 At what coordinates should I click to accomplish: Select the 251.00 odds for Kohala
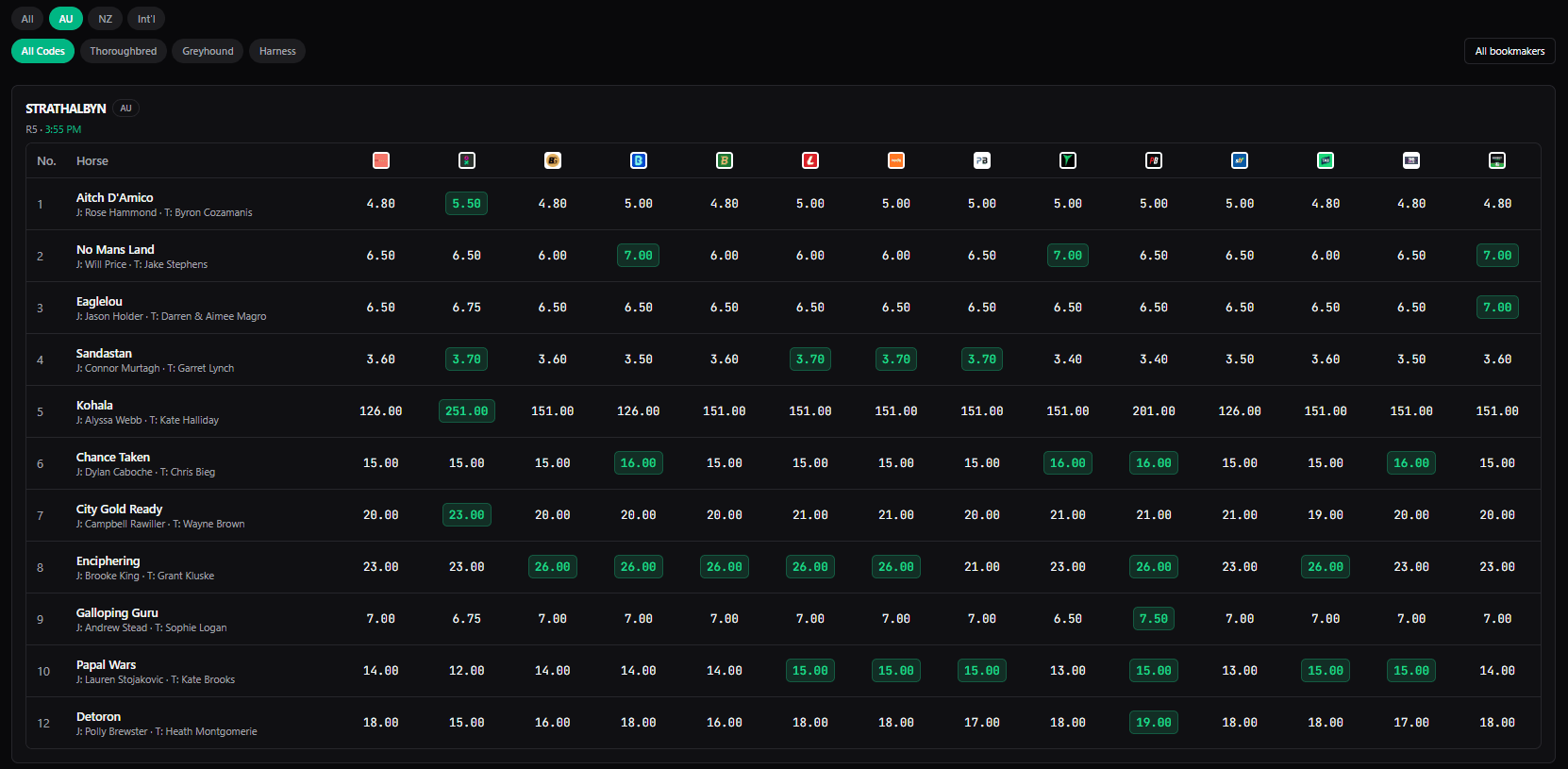tap(467, 411)
